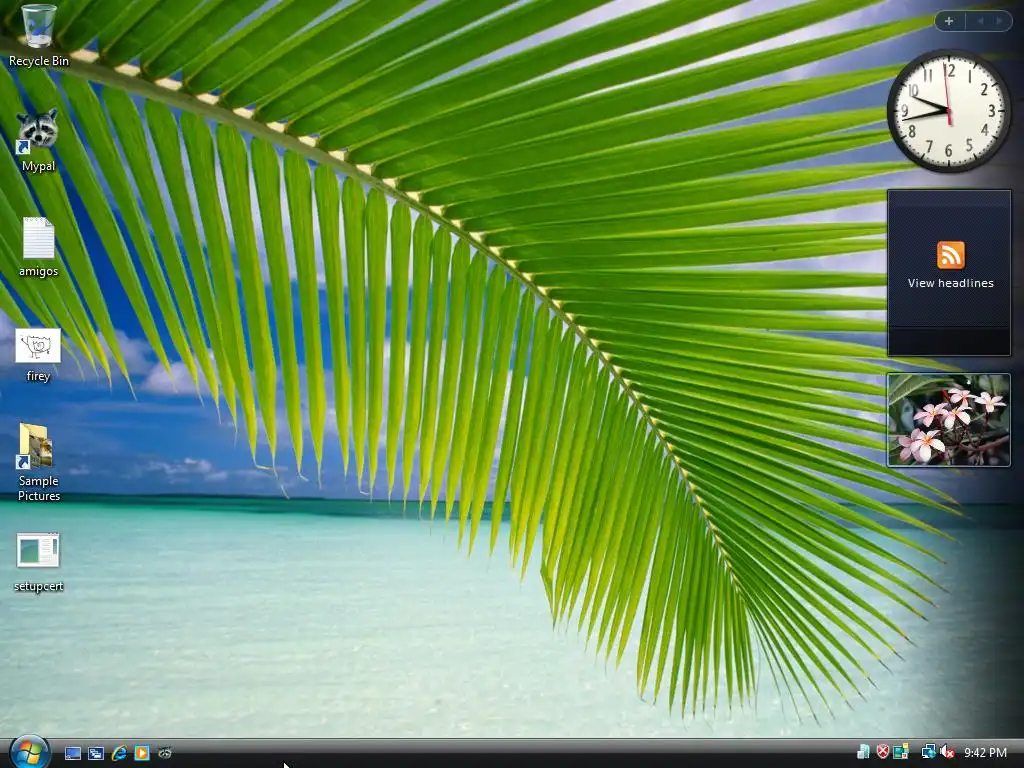Image resolution: width=1024 pixels, height=768 pixels.
Task: Click the 9:42 PM taskbar clock
Action: (x=985, y=753)
